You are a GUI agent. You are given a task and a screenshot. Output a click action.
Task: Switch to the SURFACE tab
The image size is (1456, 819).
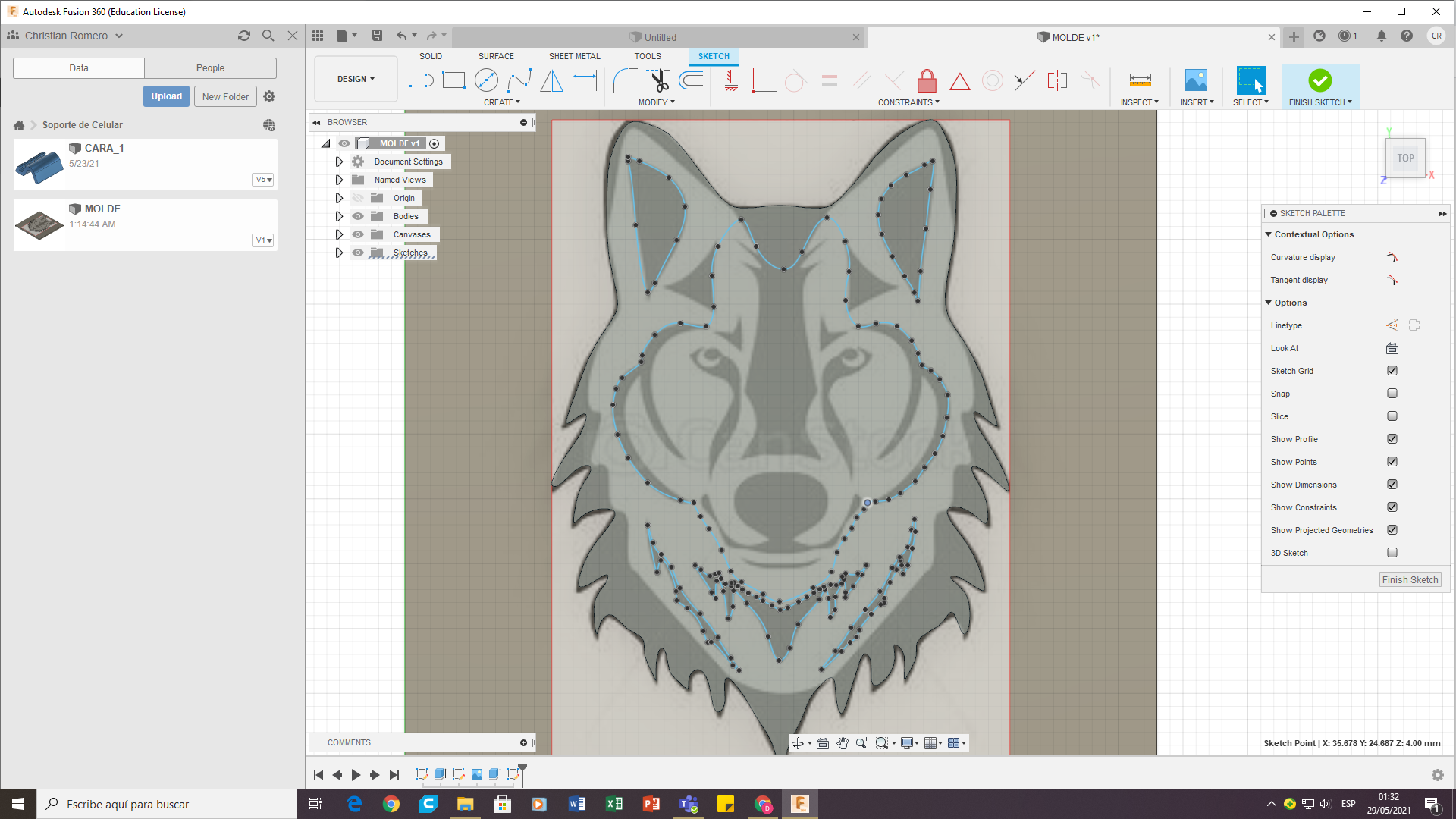pyautogui.click(x=496, y=56)
